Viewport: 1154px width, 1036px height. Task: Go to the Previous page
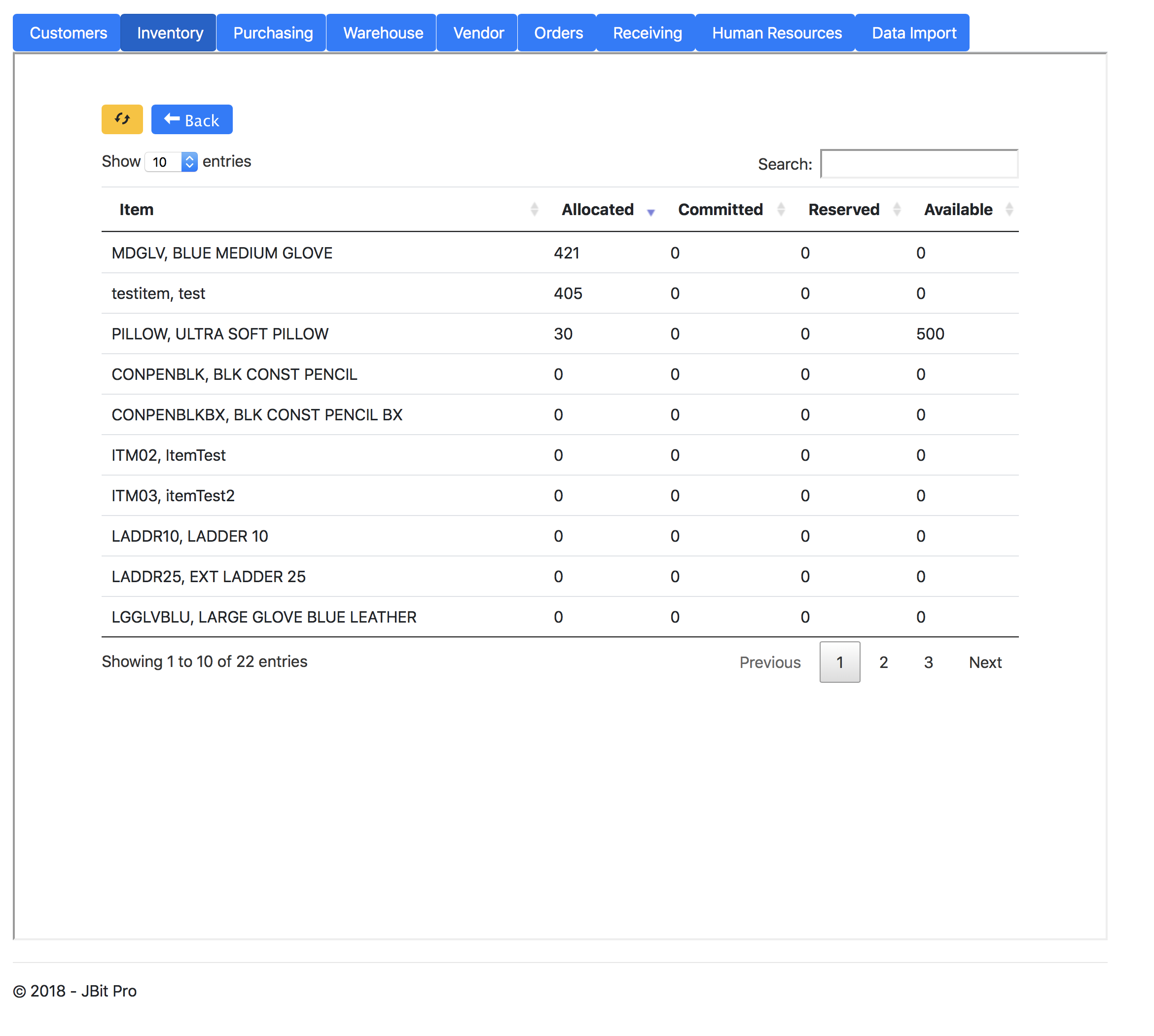[770, 662]
